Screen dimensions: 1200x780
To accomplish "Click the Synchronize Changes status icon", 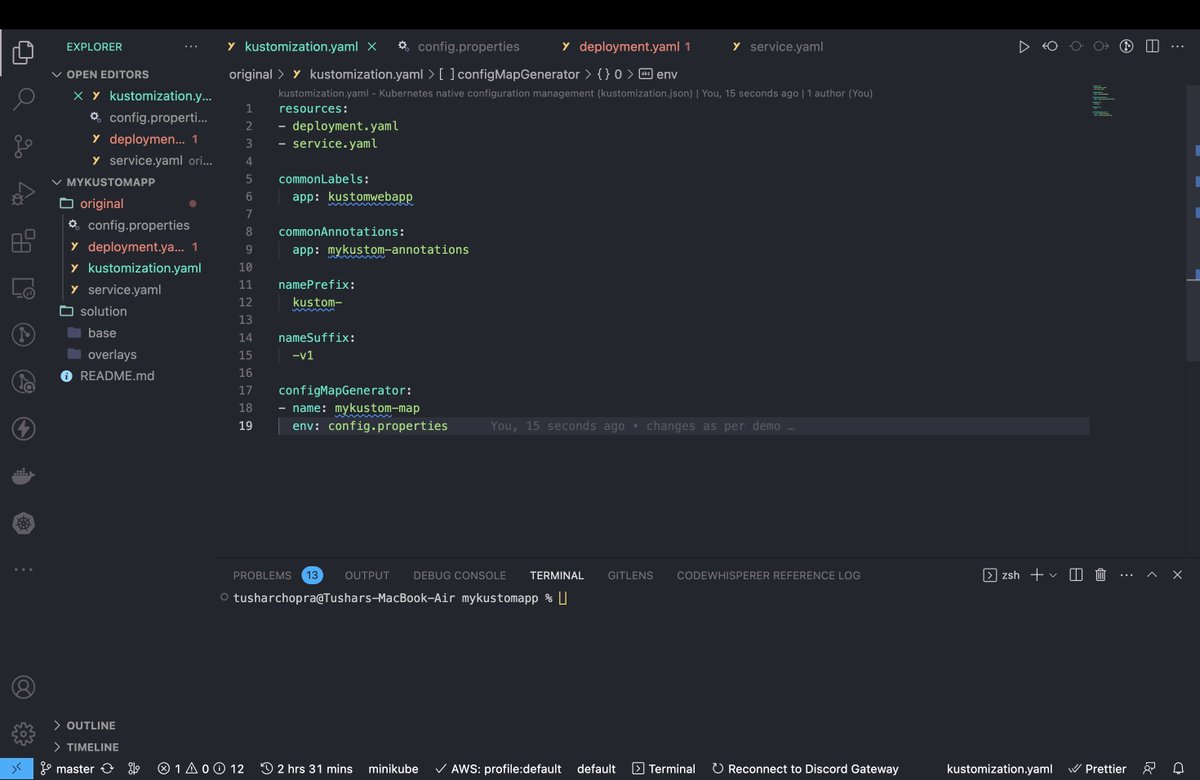I will (107, 769).
